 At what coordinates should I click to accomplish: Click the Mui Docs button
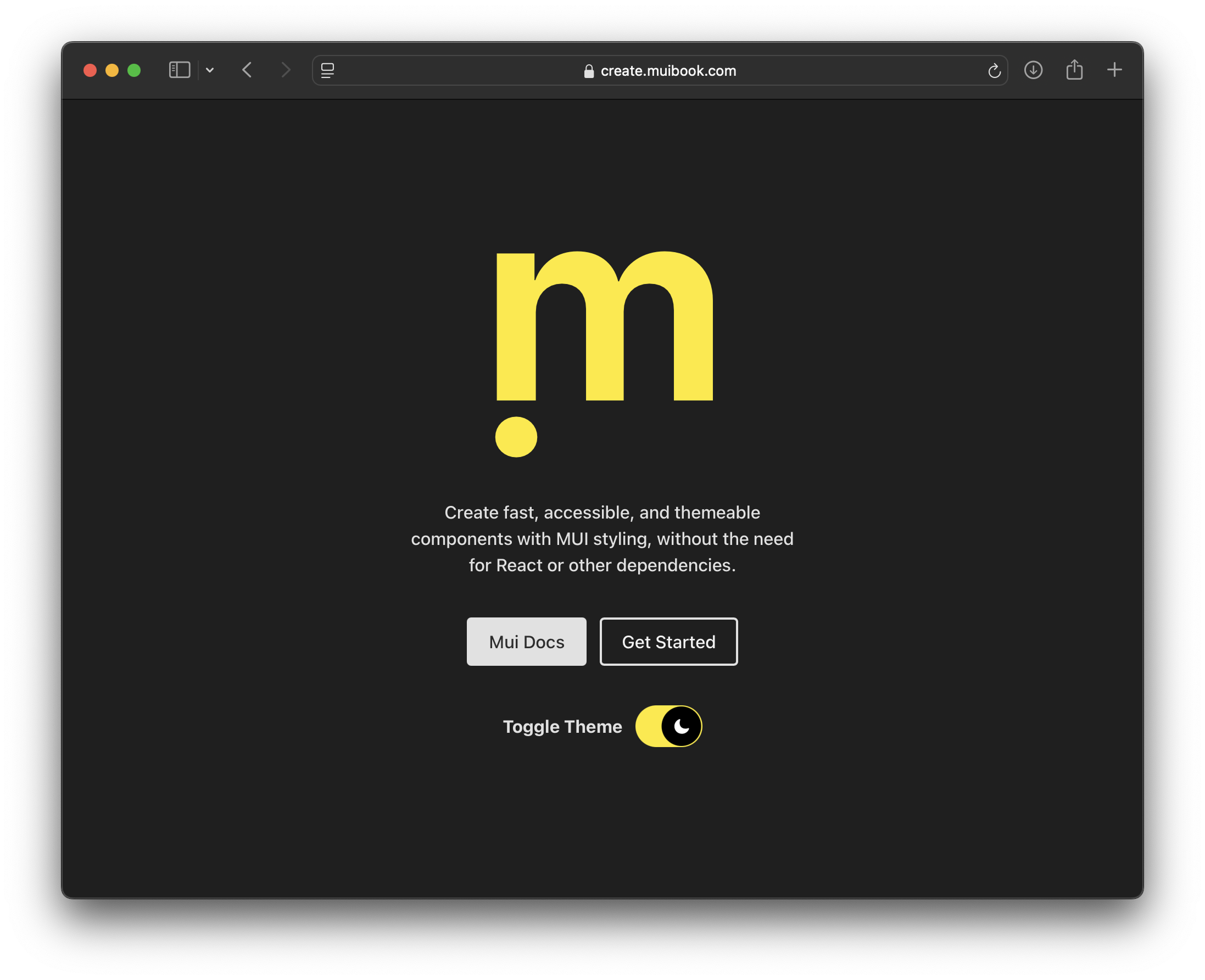click(x=527, y=642)
